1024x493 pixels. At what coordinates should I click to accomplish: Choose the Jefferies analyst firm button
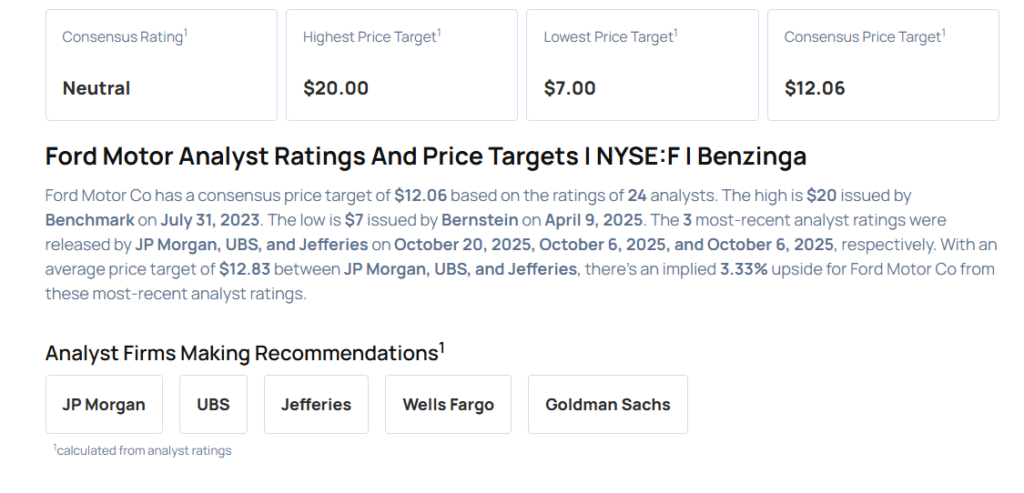[x=316, y=405]
